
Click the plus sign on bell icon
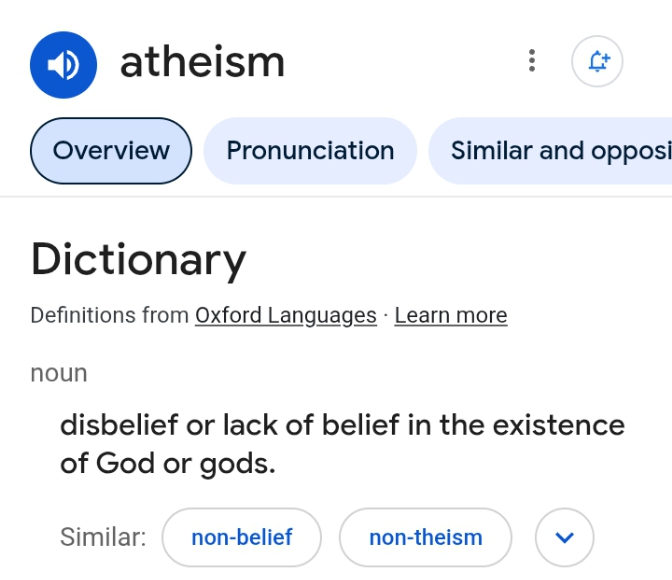point(606,57)
